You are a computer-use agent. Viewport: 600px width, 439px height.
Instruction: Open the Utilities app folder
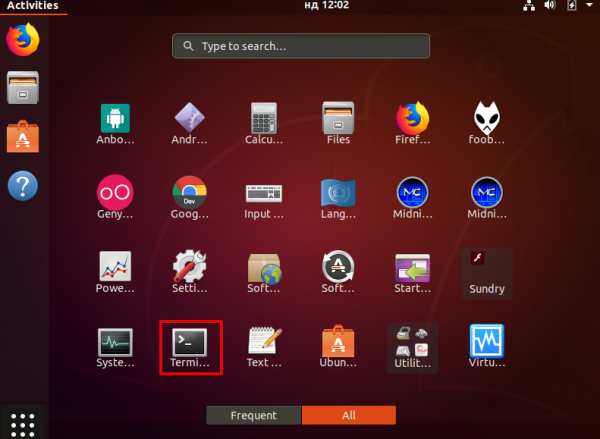point(412,348)
